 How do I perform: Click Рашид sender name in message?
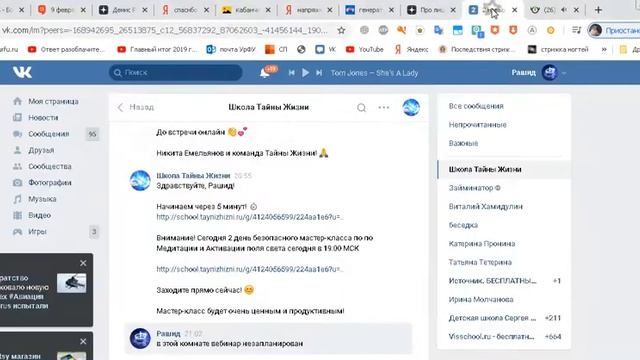168,333
